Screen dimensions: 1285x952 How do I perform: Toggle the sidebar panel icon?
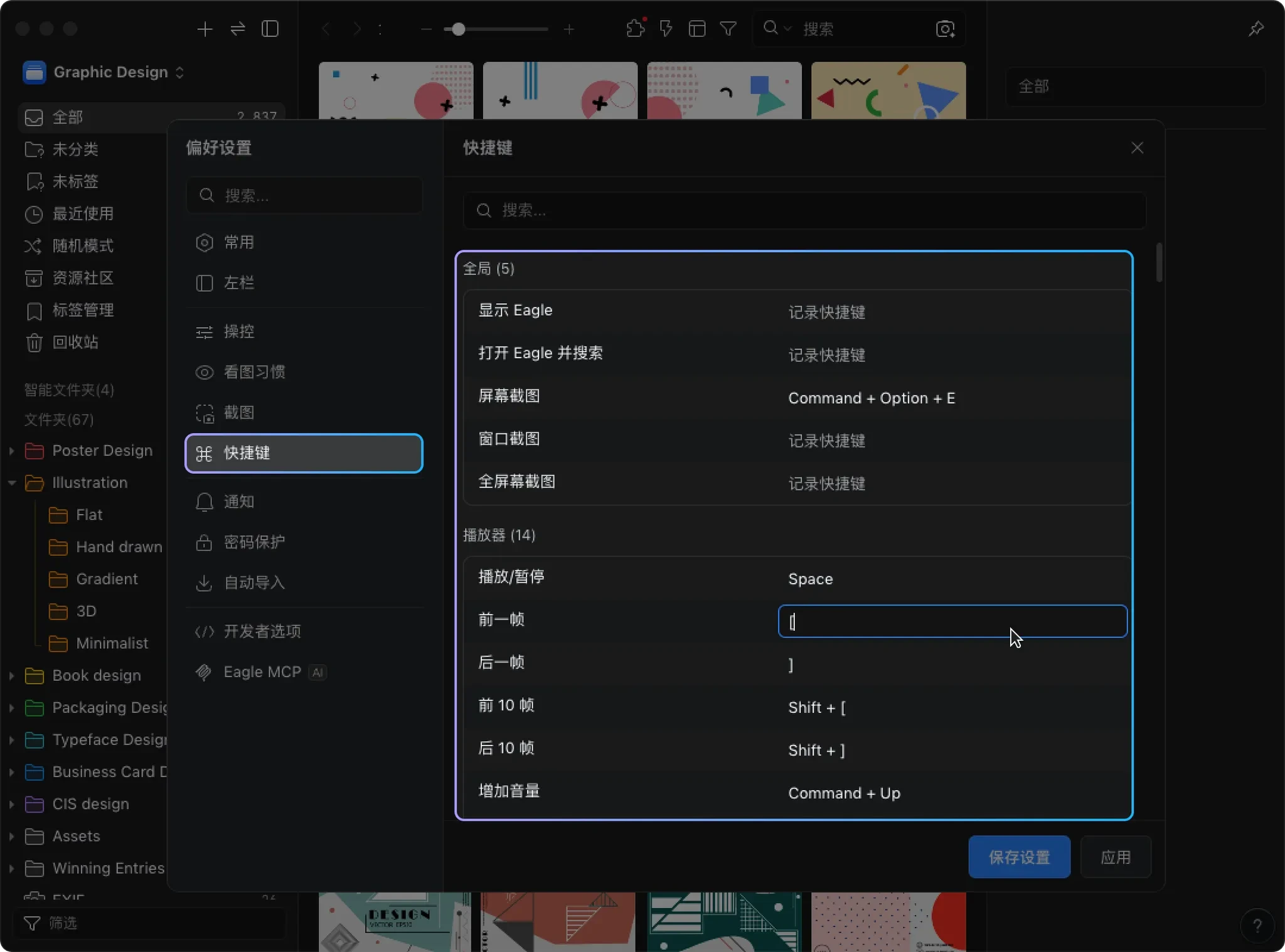click(270, 29)
